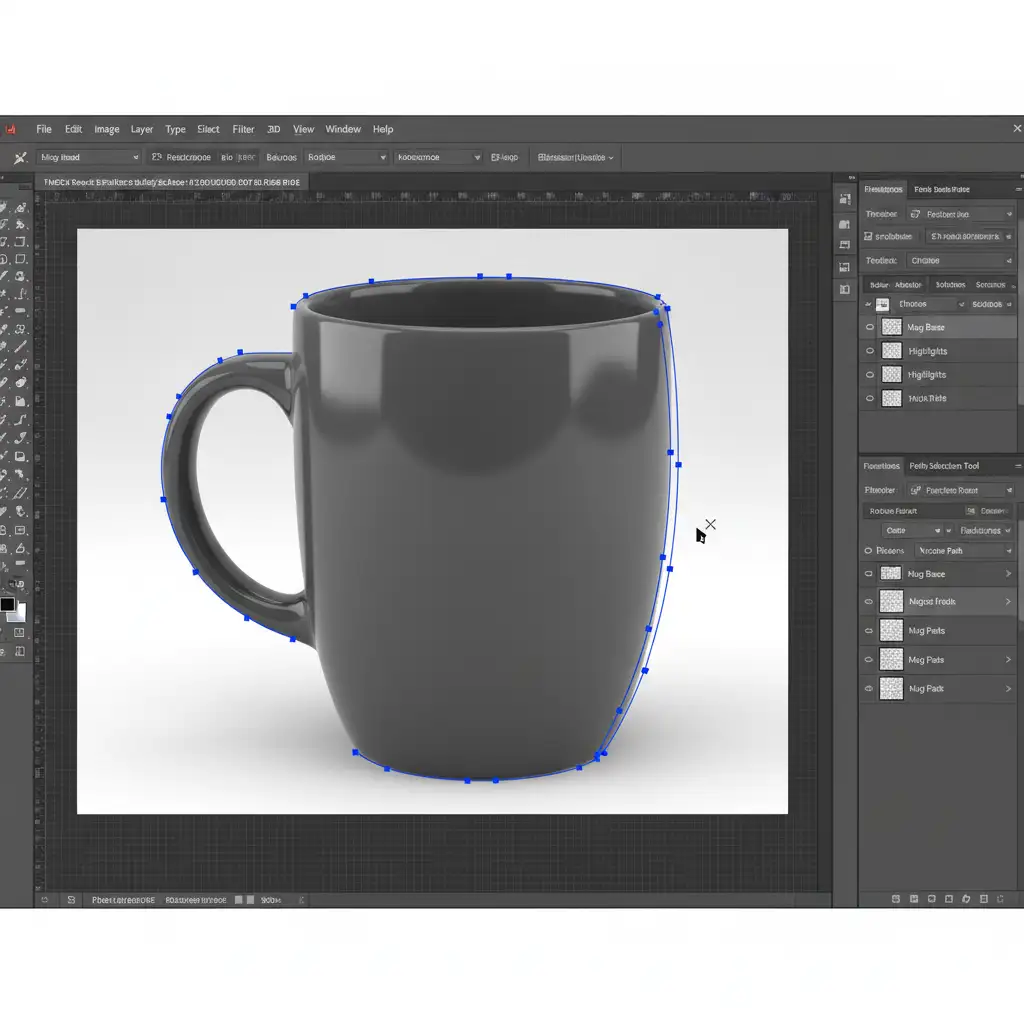Hide the Mug Base layer in upper panel
The height and width of the screenshot is (1024, 1024).
point(869,327)
